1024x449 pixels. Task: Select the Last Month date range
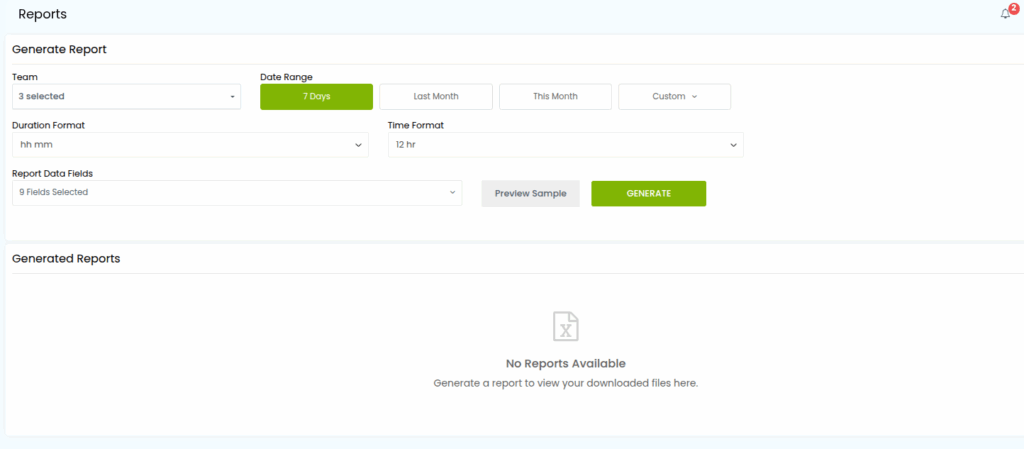pyautogui.click(x=436, y=97)
